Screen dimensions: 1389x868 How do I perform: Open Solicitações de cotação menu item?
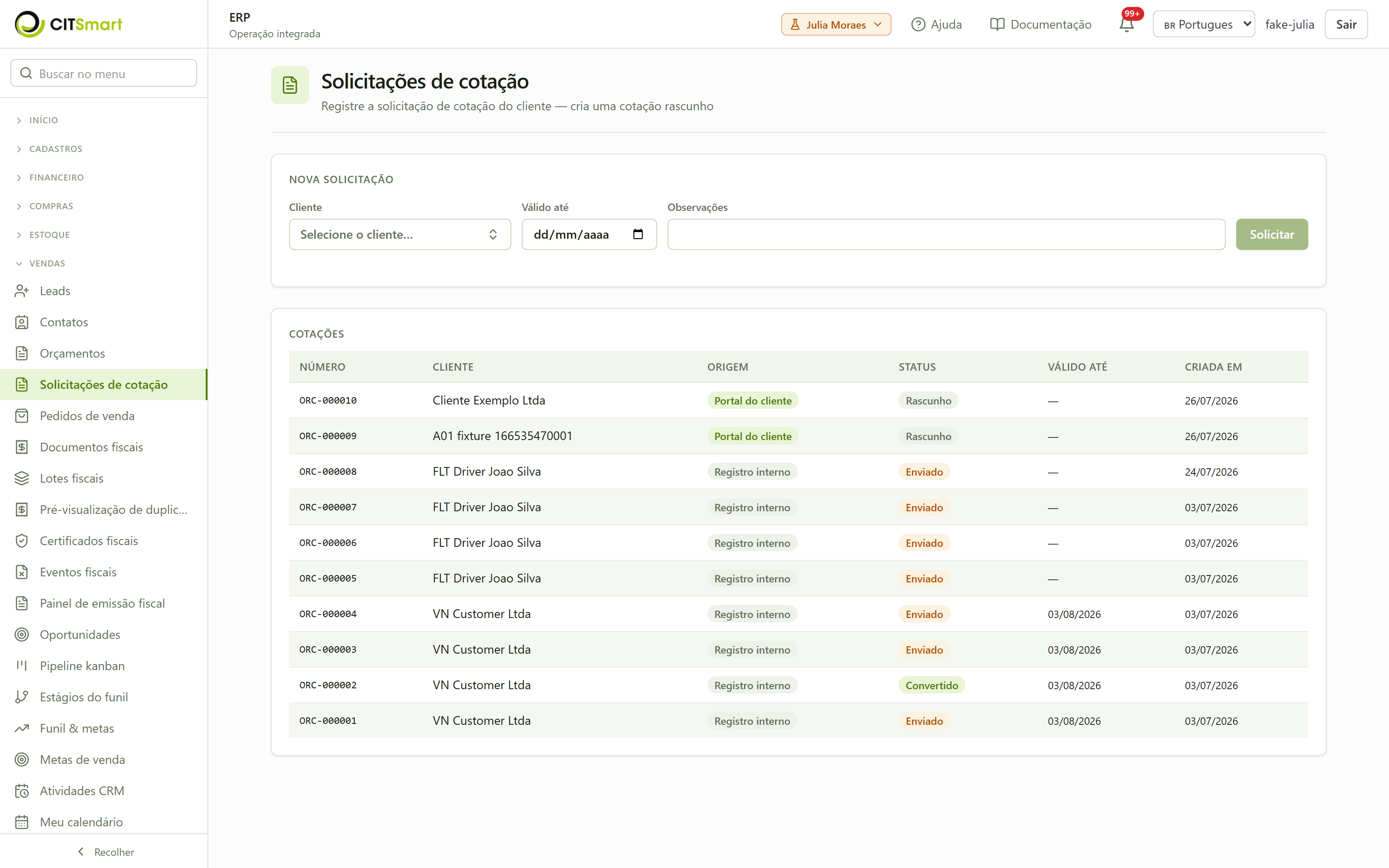coord(103,385)
